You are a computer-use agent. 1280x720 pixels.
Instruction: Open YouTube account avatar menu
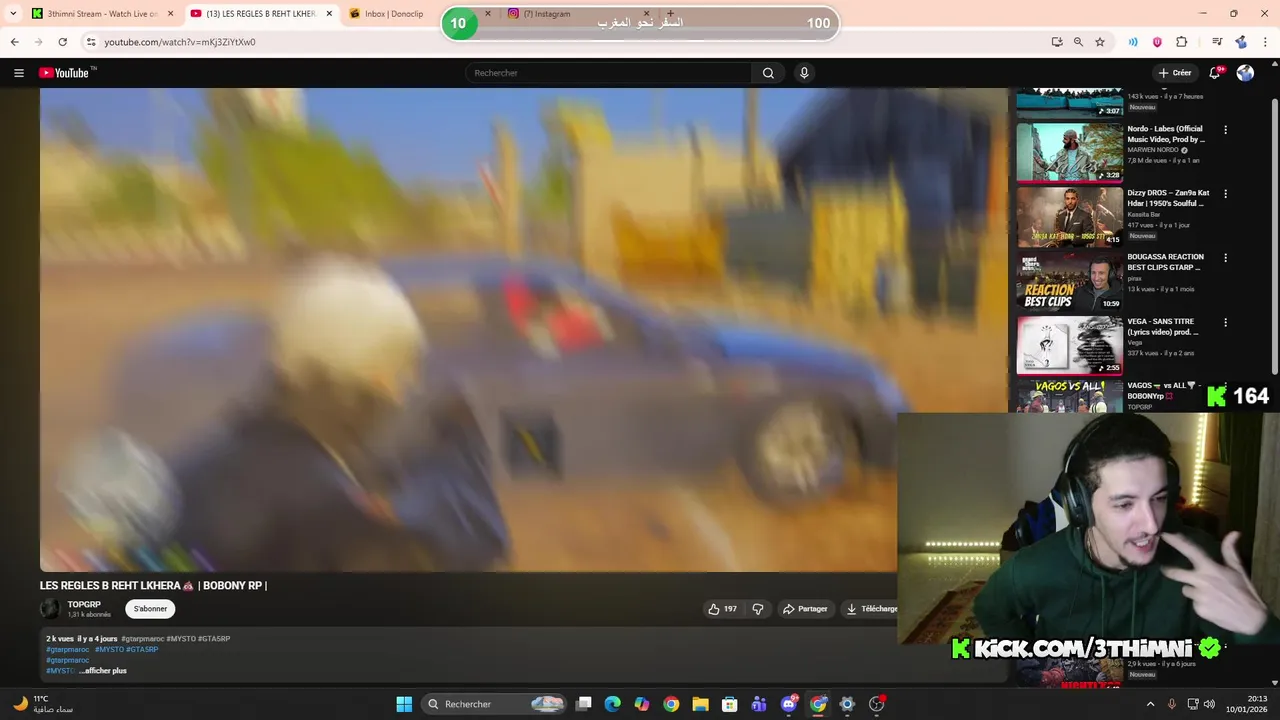[1245, 73]
